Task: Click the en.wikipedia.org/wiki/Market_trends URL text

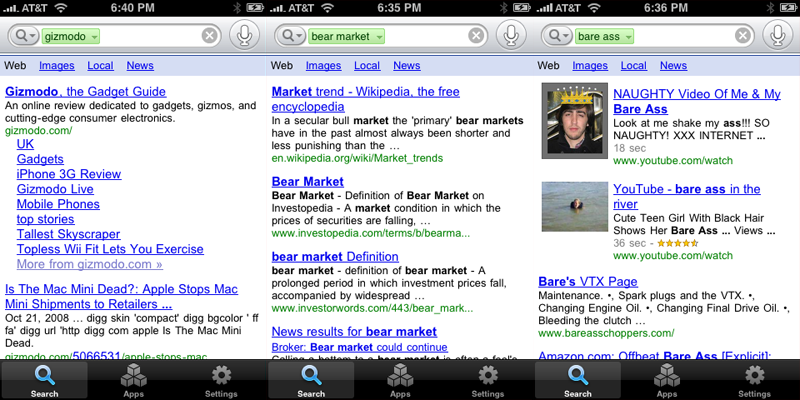Action: coord(357,158)
